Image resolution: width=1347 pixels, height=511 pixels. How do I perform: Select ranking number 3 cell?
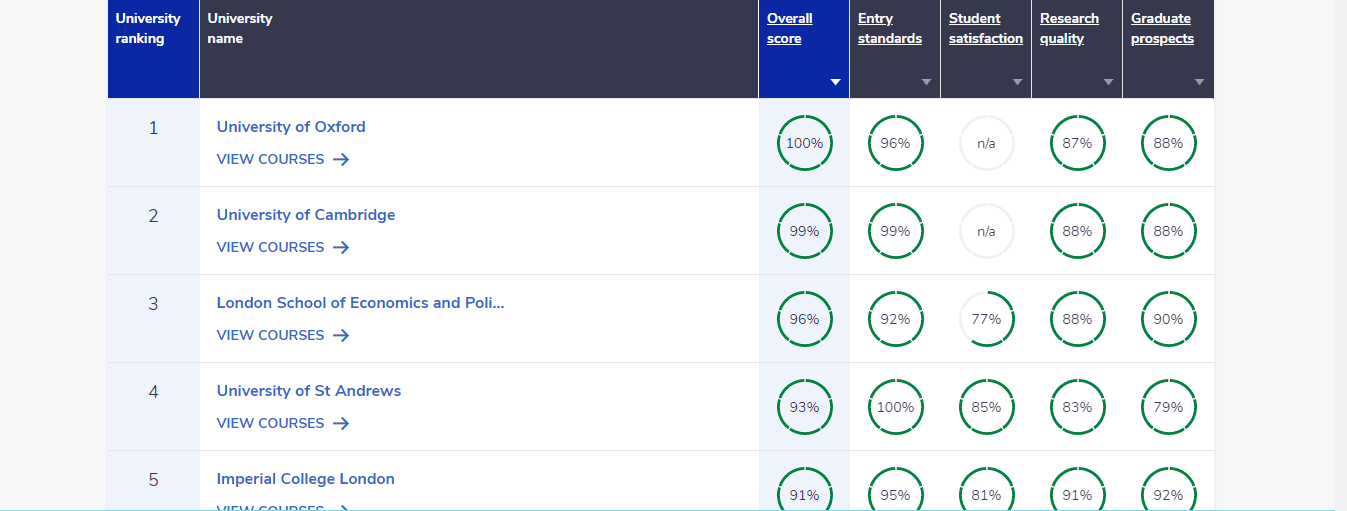(153, 318)
